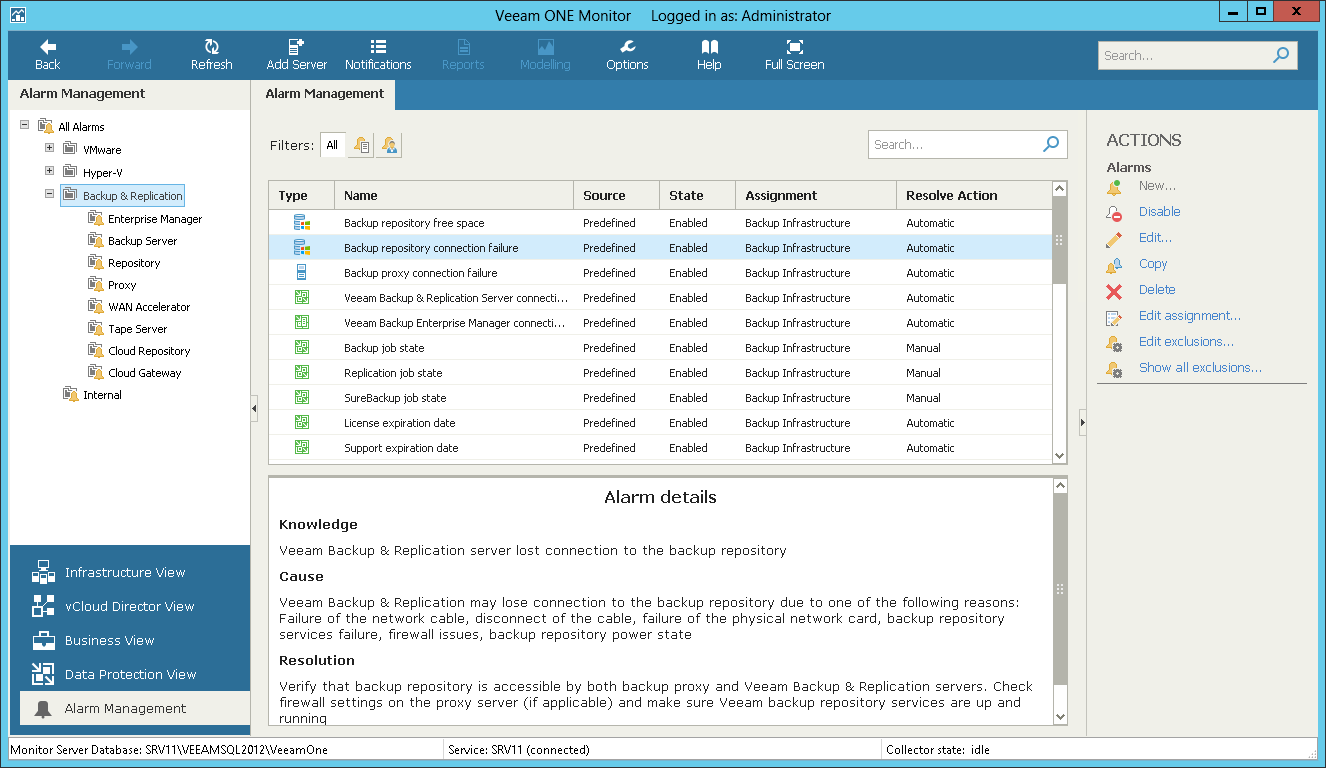The height and width of the screenshot is (768, 1326).
Task: Click the Disable action link
Action: pos(1159,212)
